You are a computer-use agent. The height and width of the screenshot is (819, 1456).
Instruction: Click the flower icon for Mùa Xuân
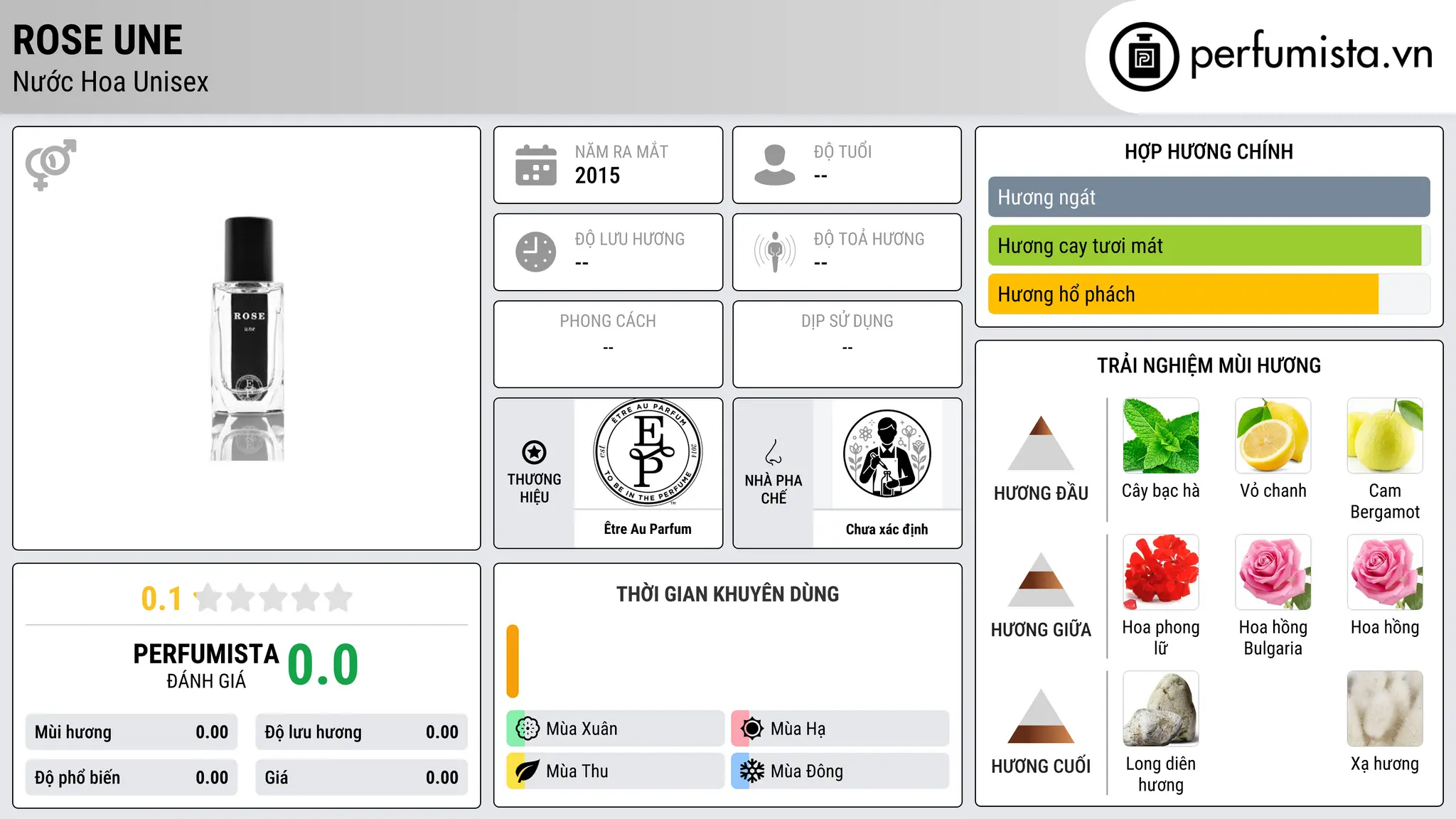point(528,729)
